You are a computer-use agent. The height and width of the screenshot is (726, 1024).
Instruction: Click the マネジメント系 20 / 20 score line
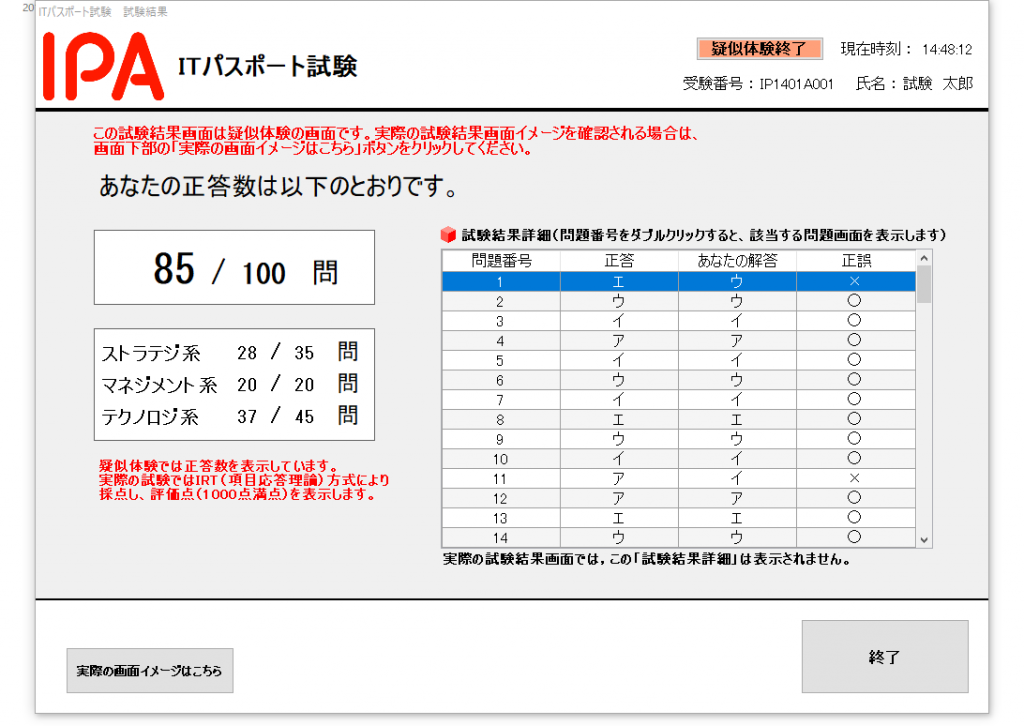tap(230, 385)
